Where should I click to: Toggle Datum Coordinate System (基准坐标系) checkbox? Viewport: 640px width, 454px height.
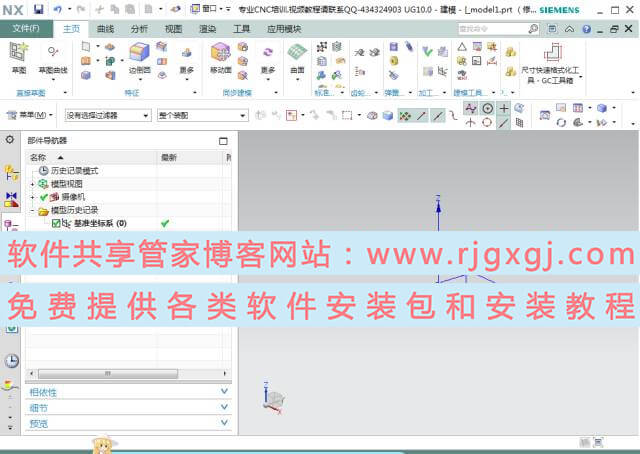click(x=56, y=223)
